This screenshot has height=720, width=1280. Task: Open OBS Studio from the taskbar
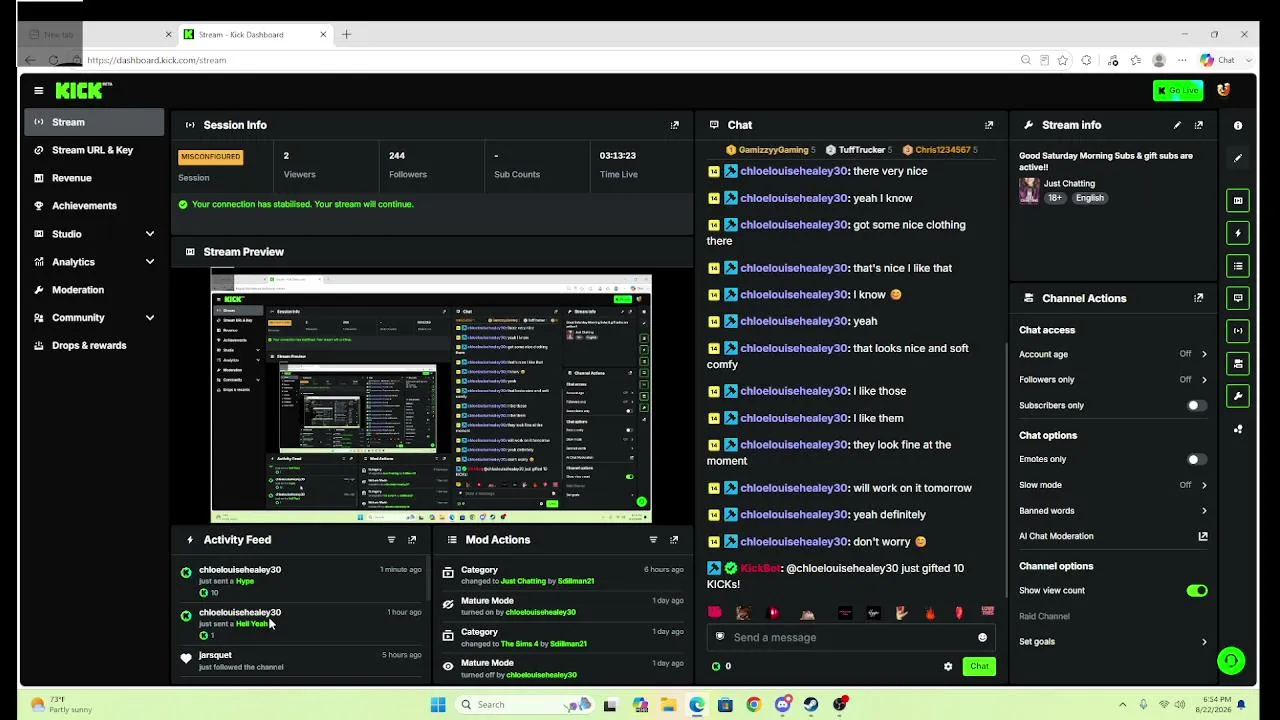coord(840,705)
